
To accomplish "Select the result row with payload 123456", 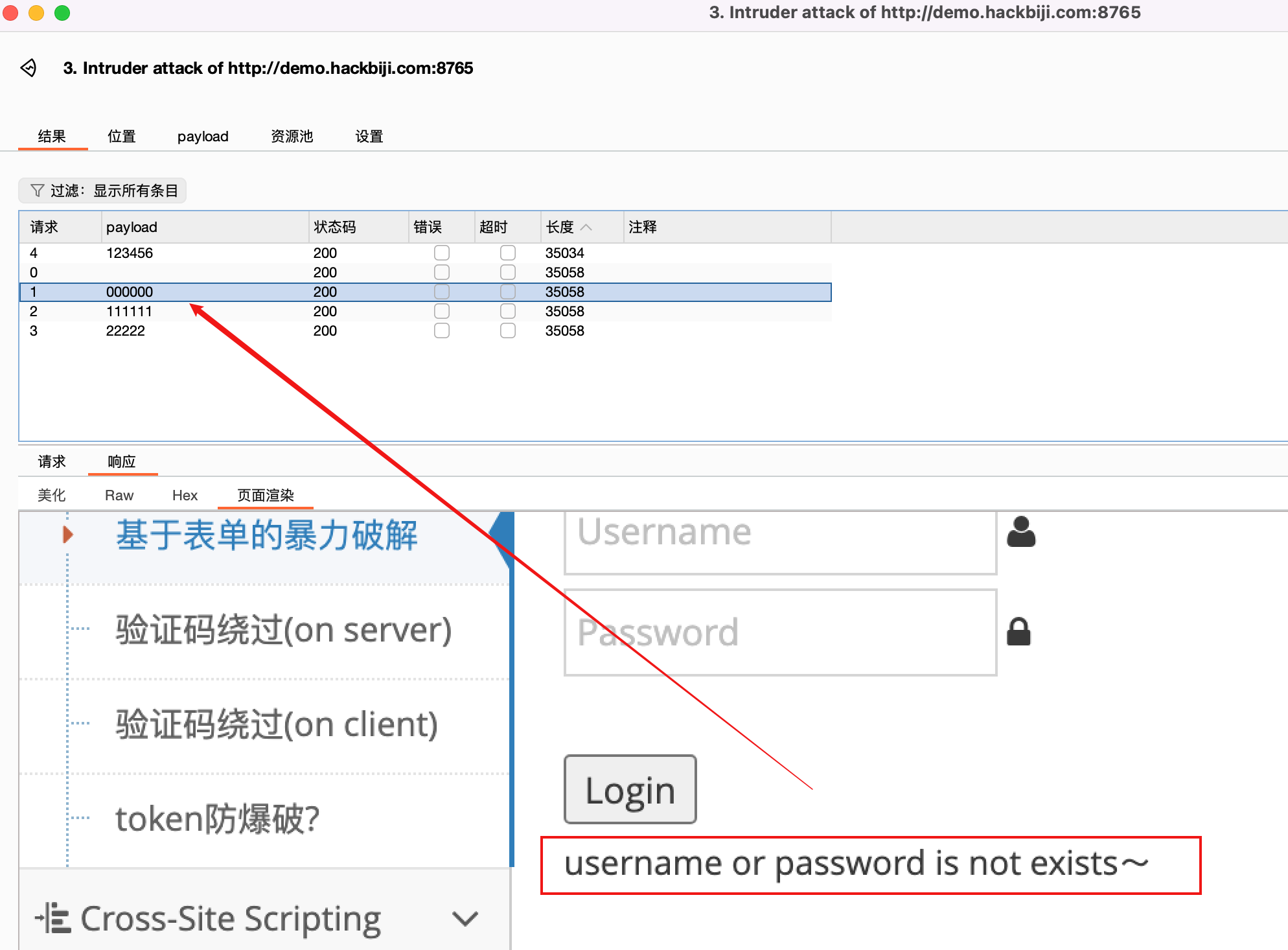I will 130,253.
